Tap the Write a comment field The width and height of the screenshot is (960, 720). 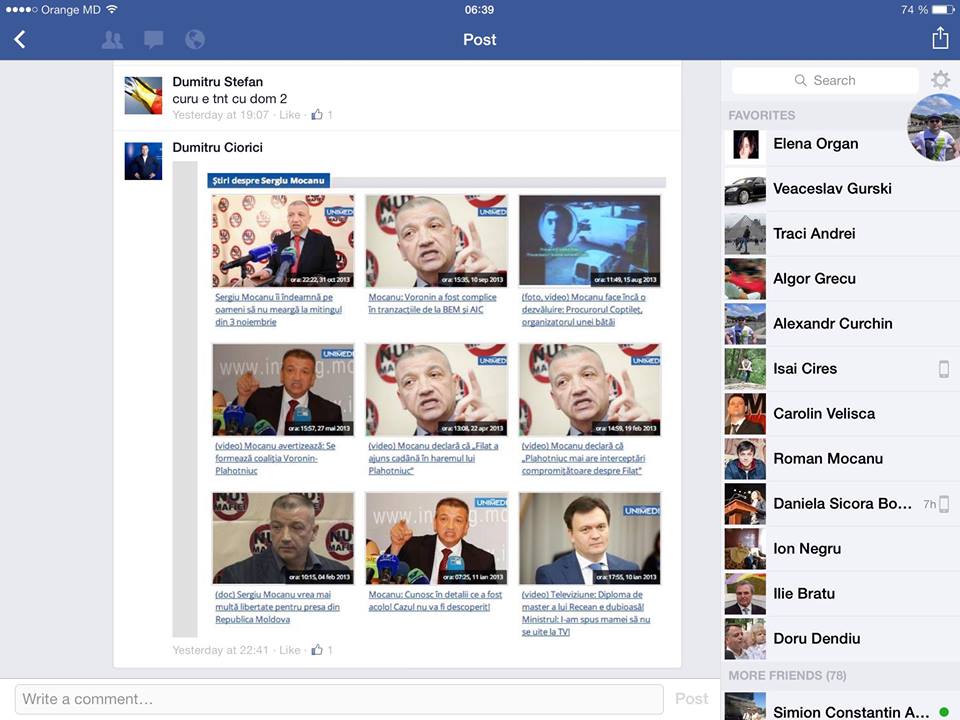tap(338, 698)
